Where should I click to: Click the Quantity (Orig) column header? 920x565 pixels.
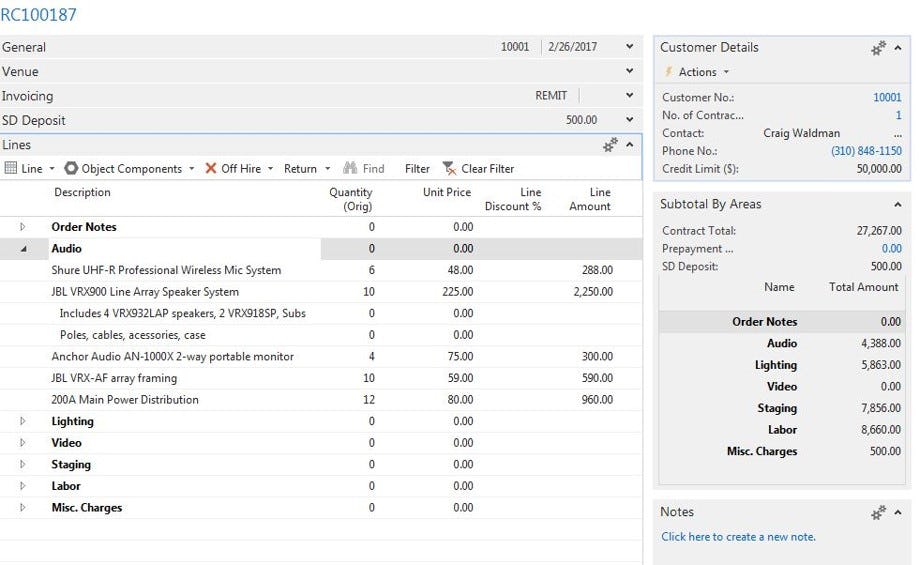(350, 199)
